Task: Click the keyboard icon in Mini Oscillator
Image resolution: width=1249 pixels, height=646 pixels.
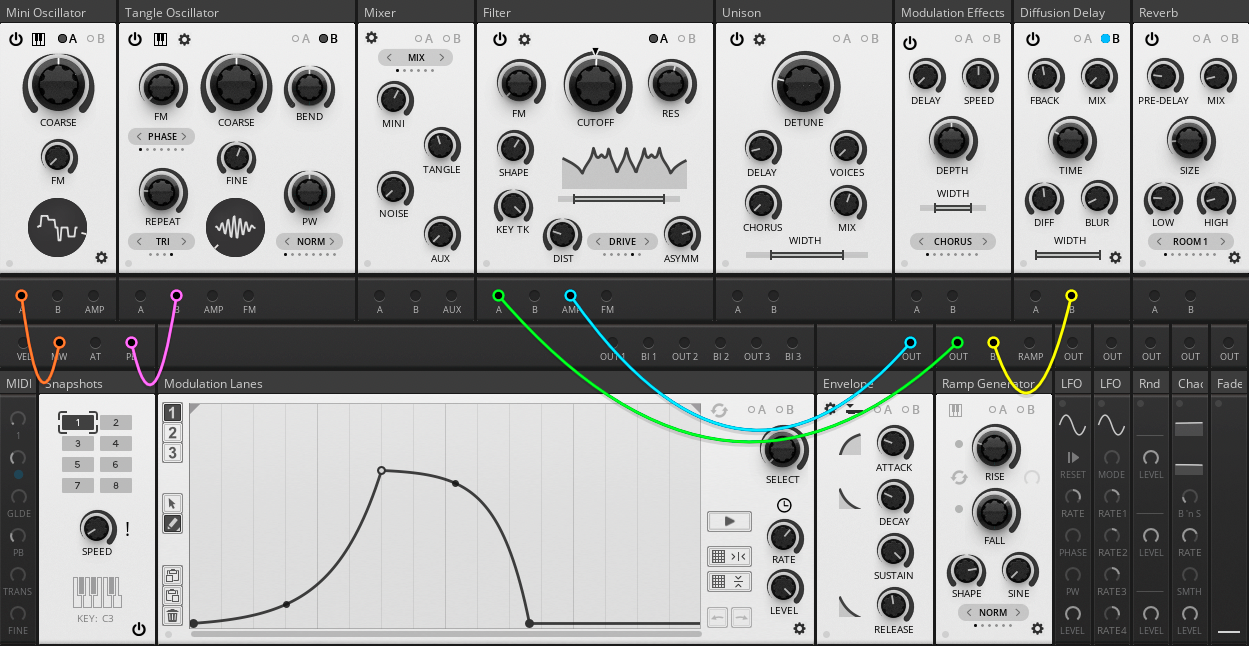Action: coord(39,39)
